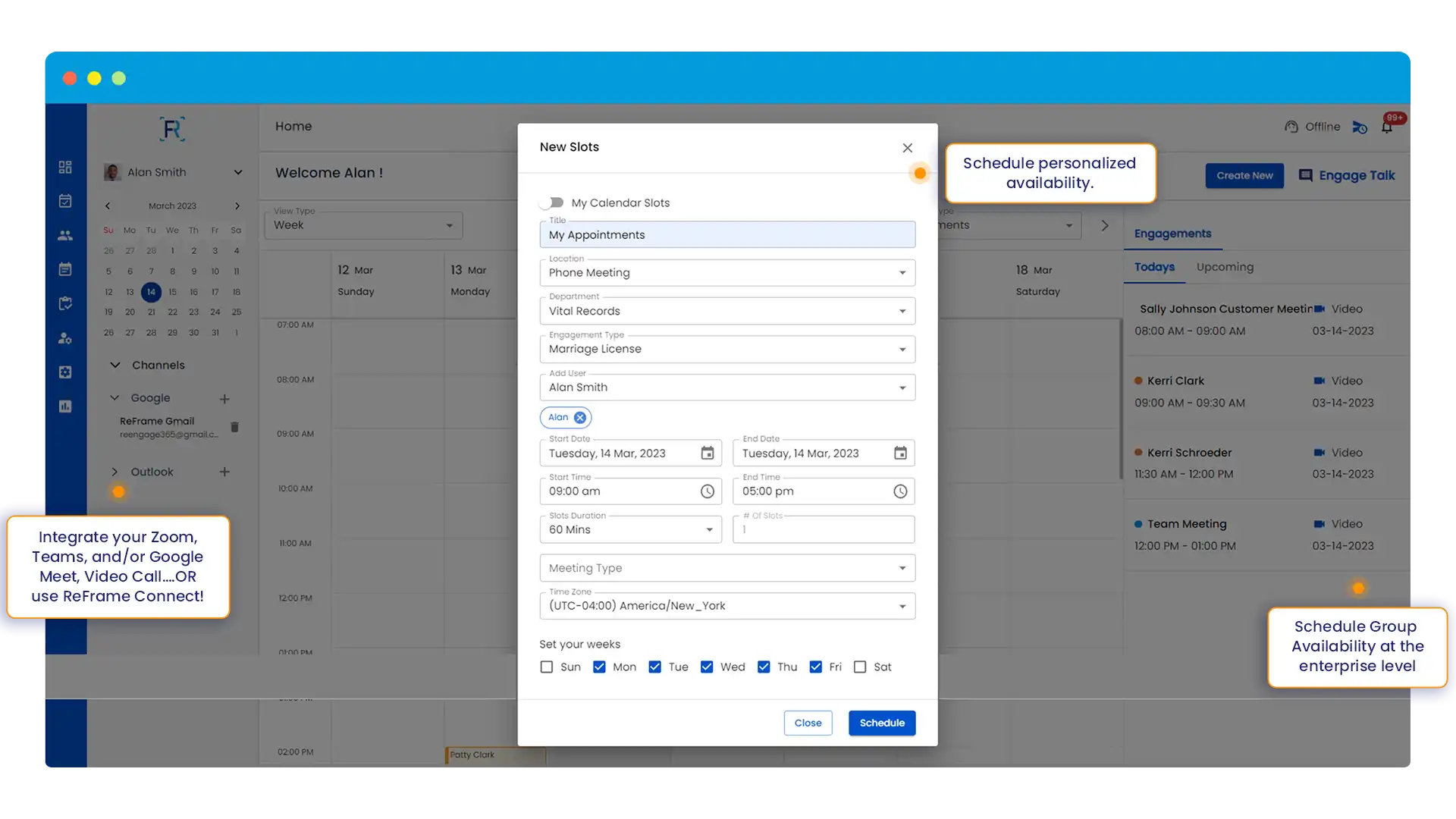Screen dimensions: 1456x819
Task: Click the tasks/checklist icon in sidebar
Action: coord(66,304)
